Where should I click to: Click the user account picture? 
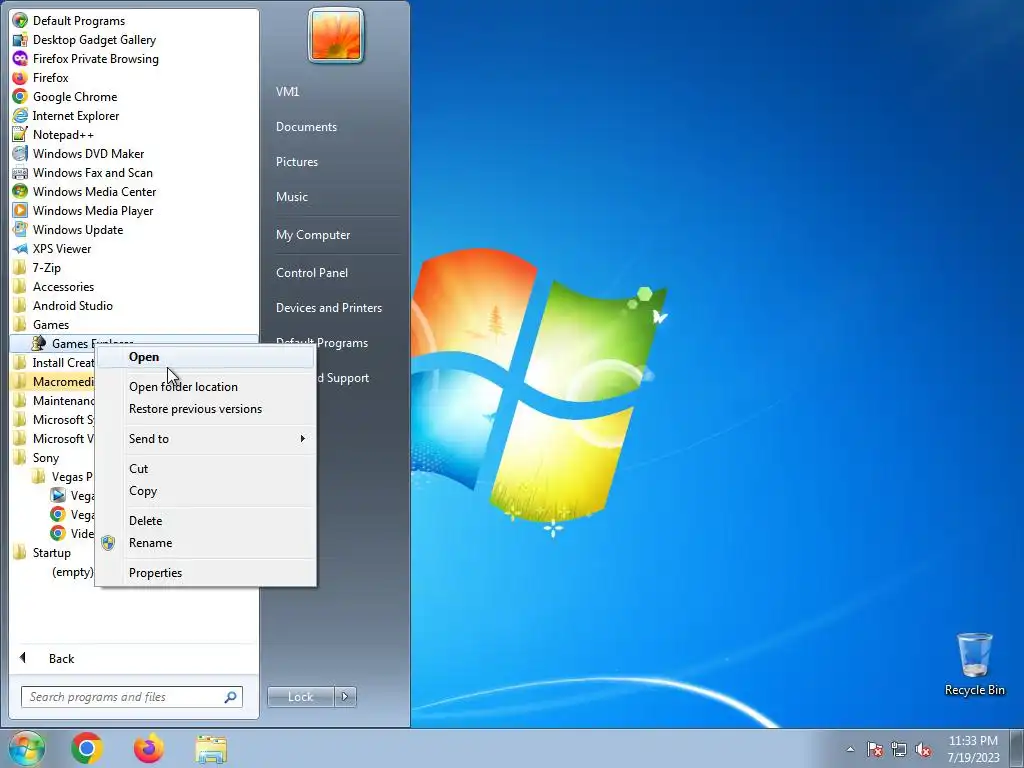click(336, 35)
